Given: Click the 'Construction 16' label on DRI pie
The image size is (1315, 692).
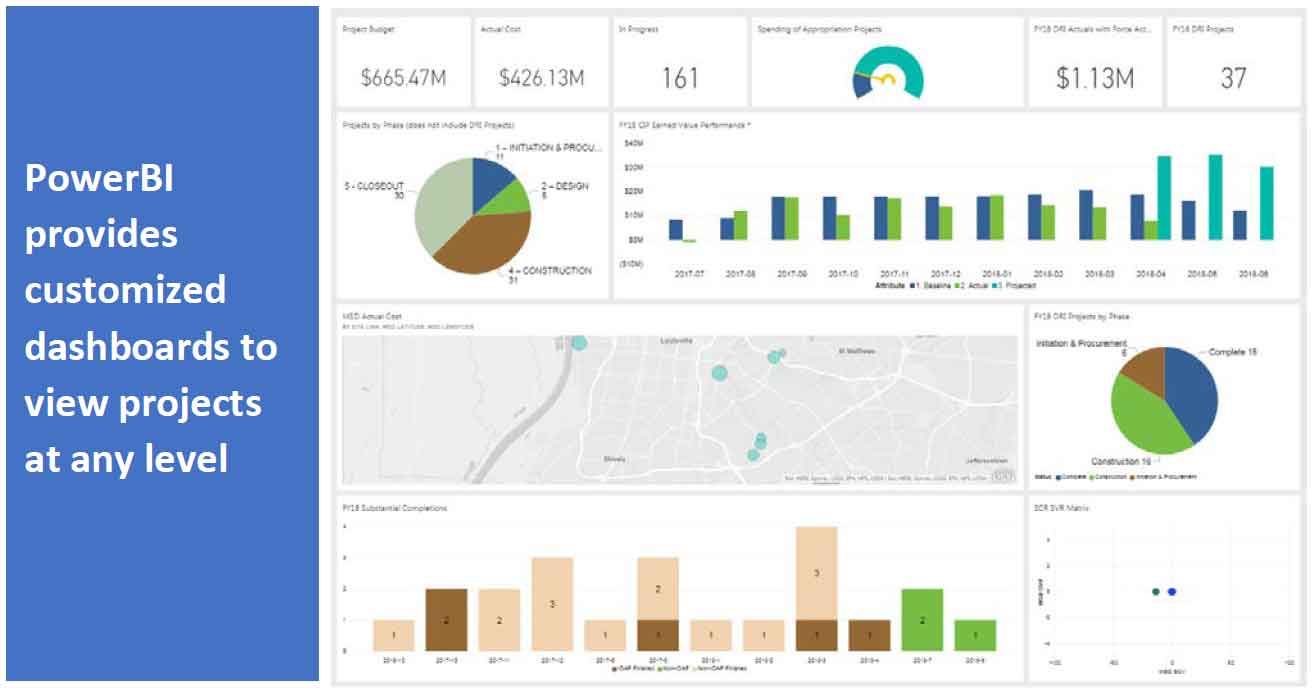Looking at the screenshot, I should pos(1120,462).
